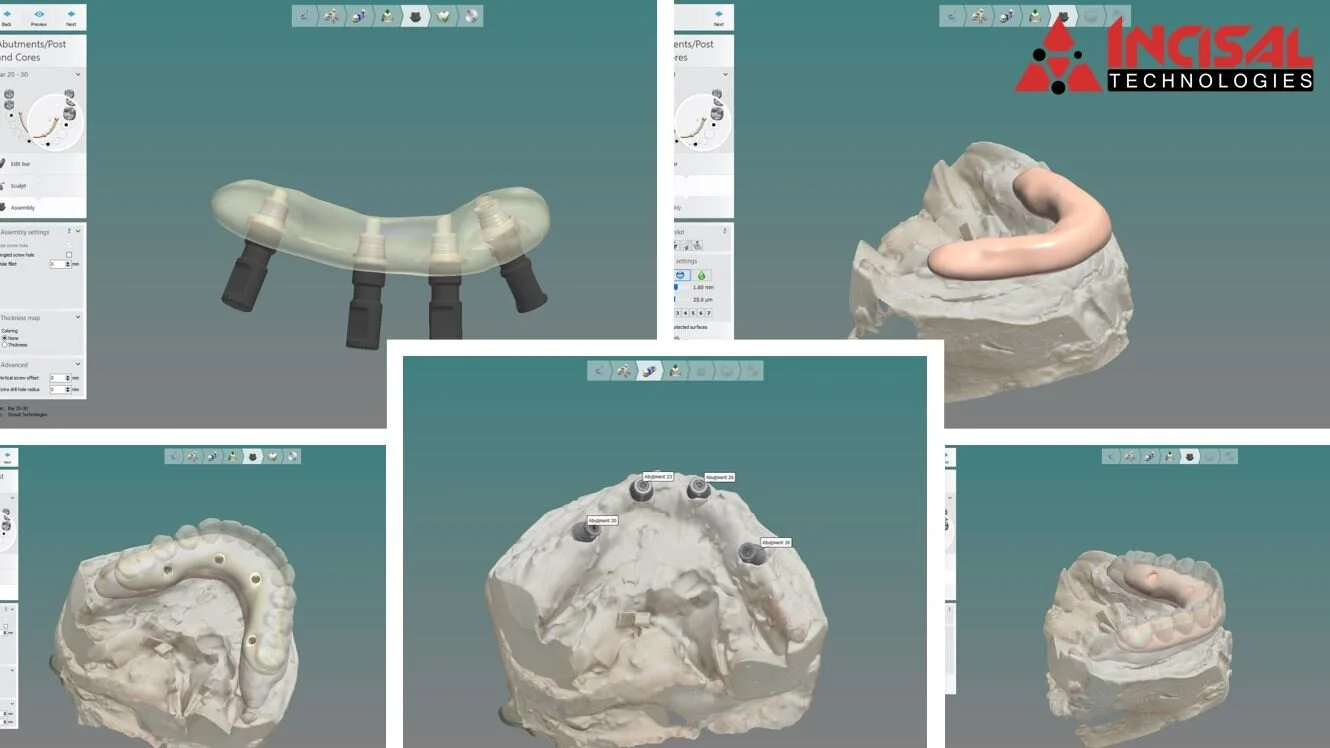Expand bar dropdown chevron in top-right panel

click(x=725, y=74)
